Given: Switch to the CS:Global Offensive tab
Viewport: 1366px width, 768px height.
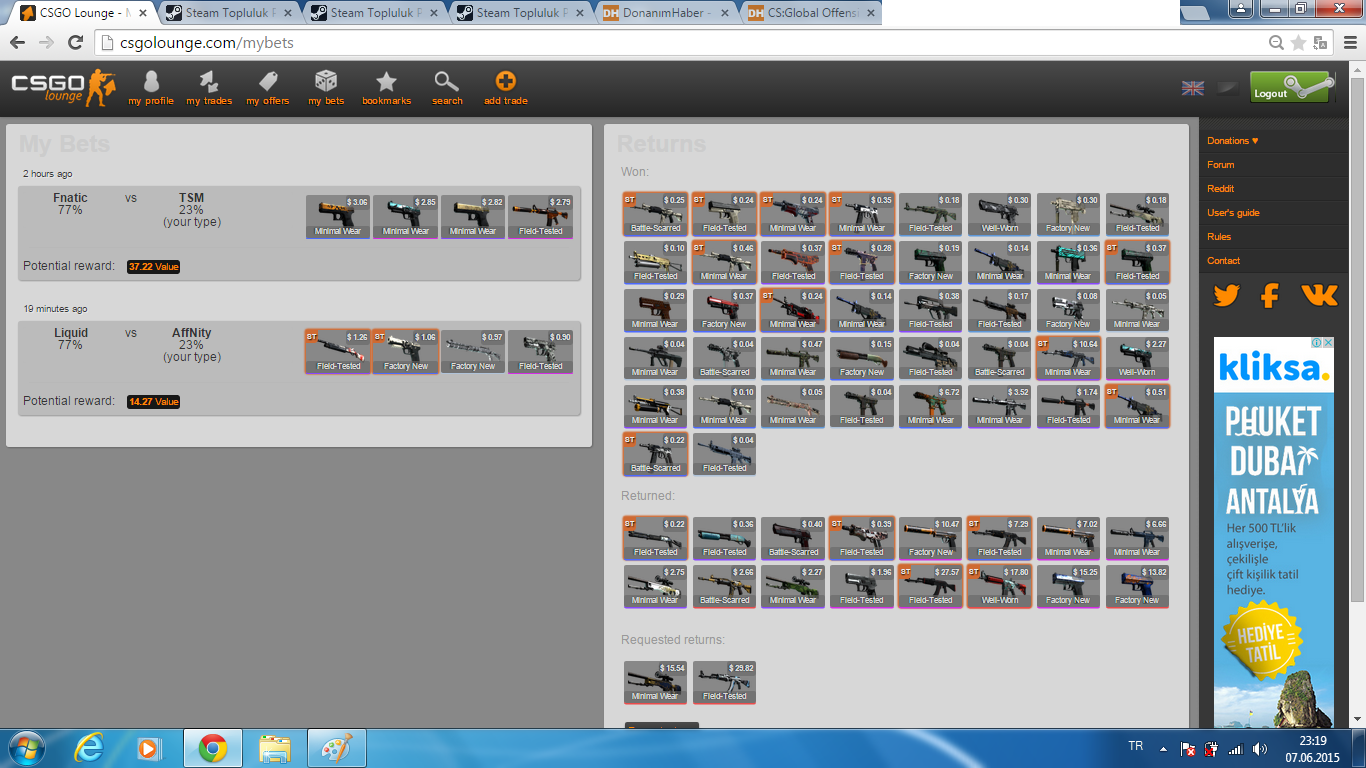Looking at the screenshot, I should click(812, 13).
